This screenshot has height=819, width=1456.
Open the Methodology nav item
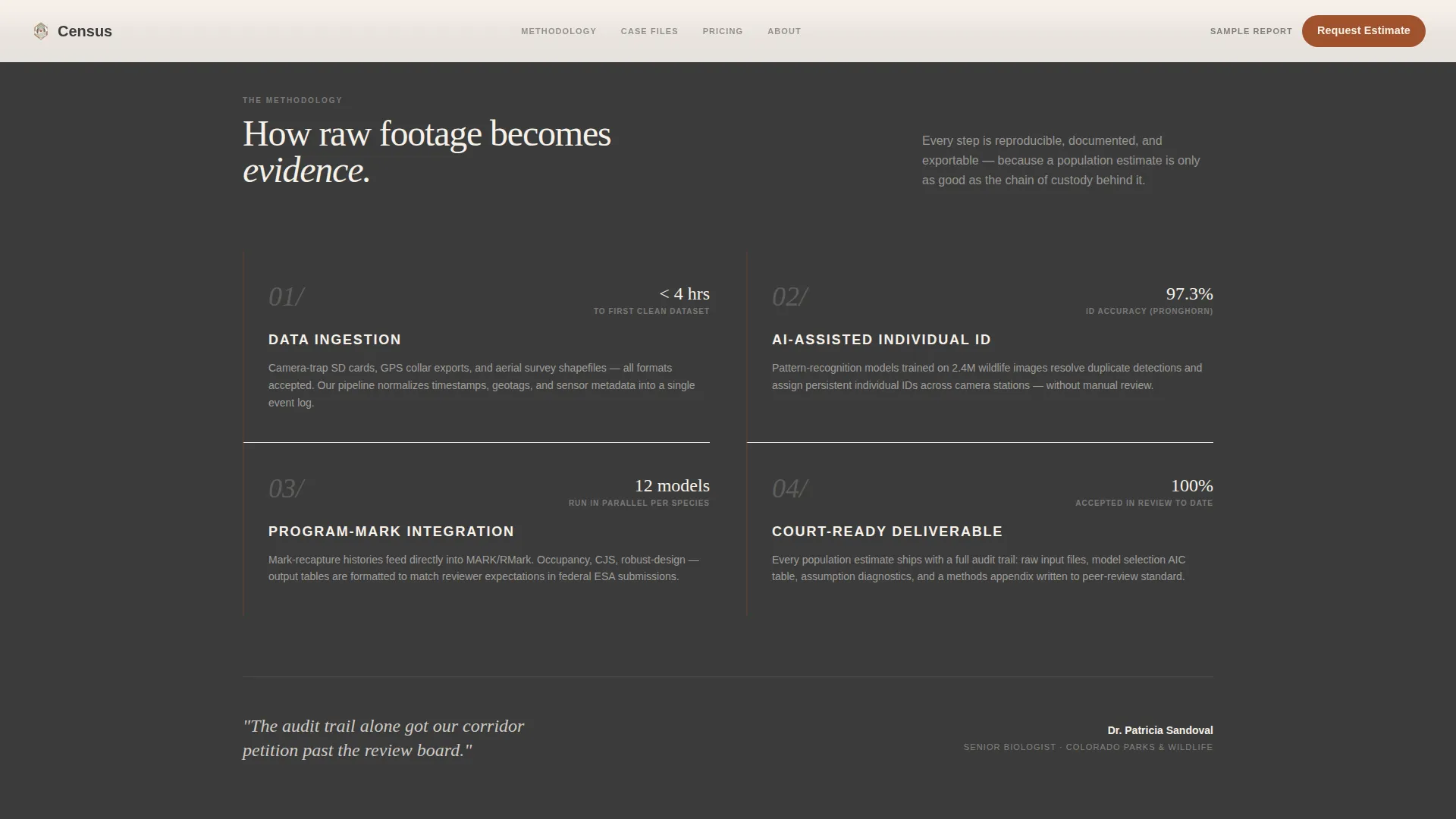[558, 31]
